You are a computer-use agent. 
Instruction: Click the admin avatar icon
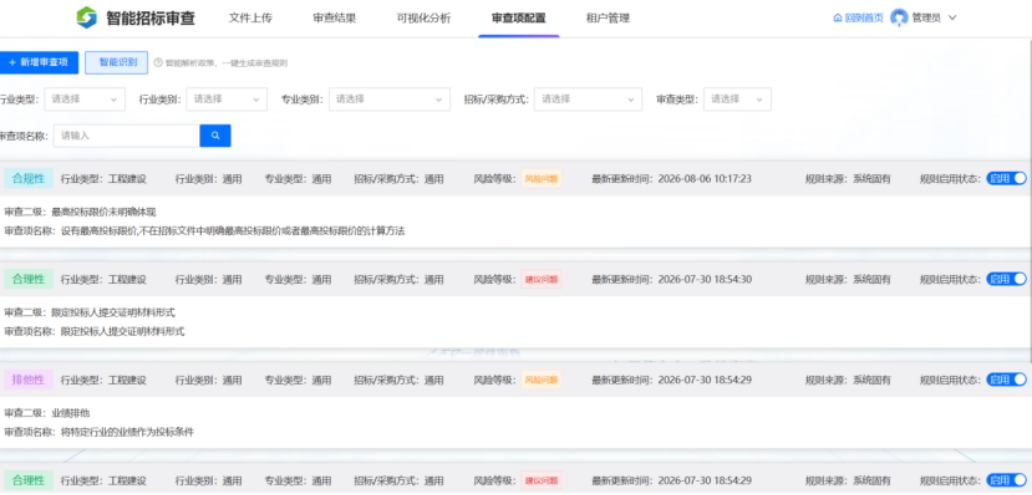click(898, 18)
